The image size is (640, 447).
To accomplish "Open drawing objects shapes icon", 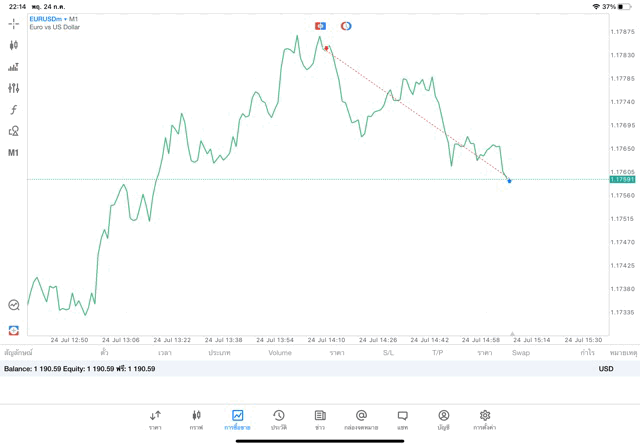I will coord(14,131).
